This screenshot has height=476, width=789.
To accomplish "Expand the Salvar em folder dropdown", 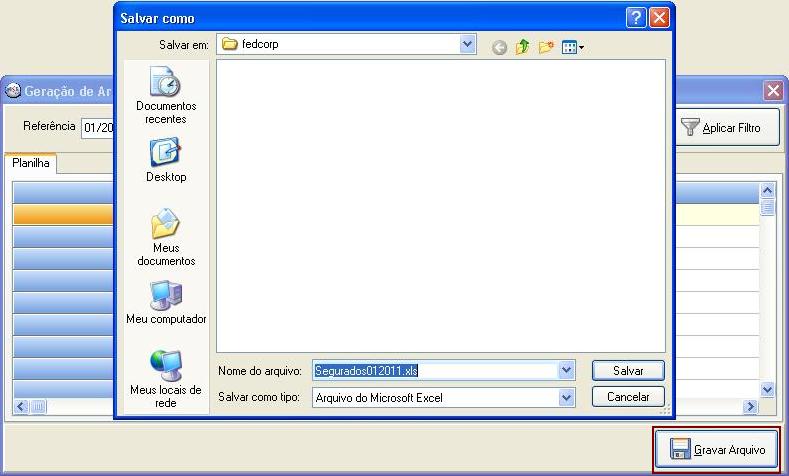I will (467, 44).
